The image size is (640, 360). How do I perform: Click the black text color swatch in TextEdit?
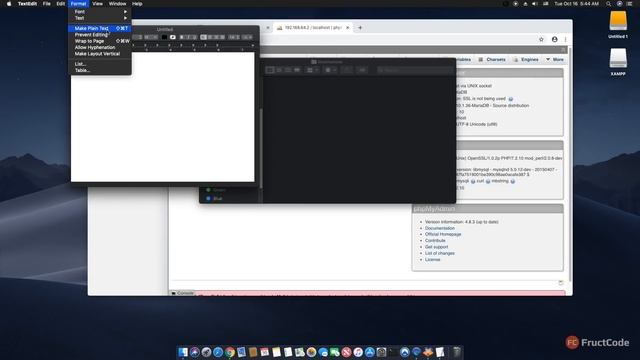pyautogui.click(x=164, y=37)
